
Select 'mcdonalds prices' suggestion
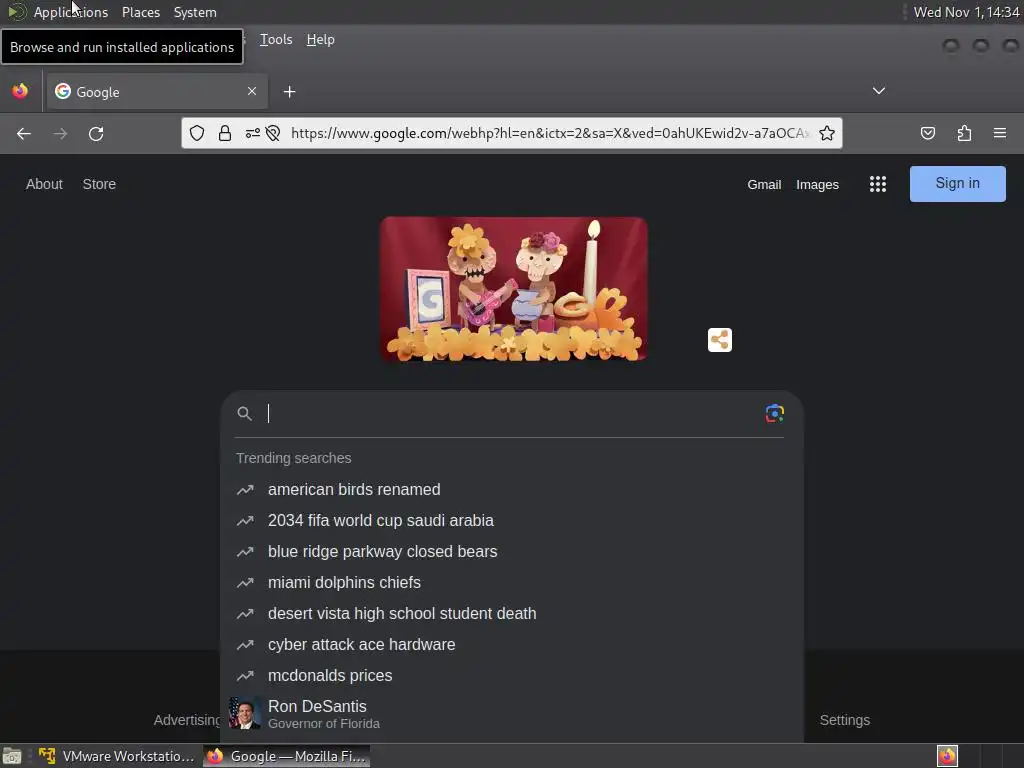(x=511, y=675)
